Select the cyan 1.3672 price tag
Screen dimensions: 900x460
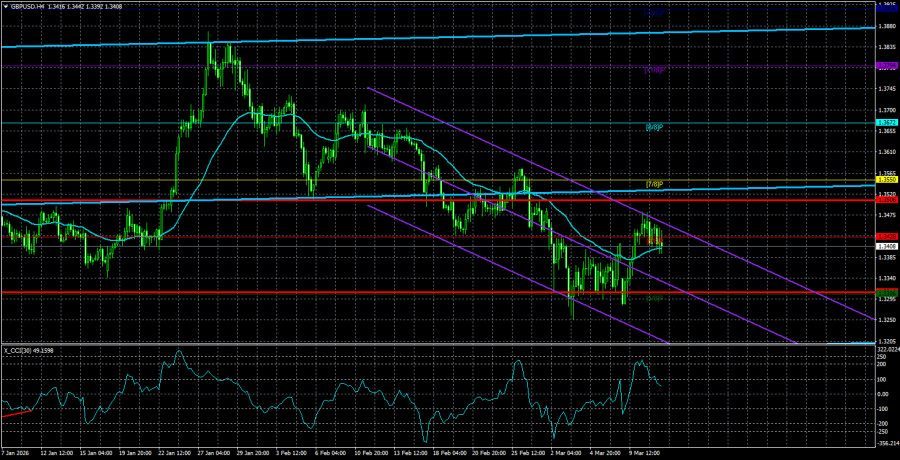[886, 123]
